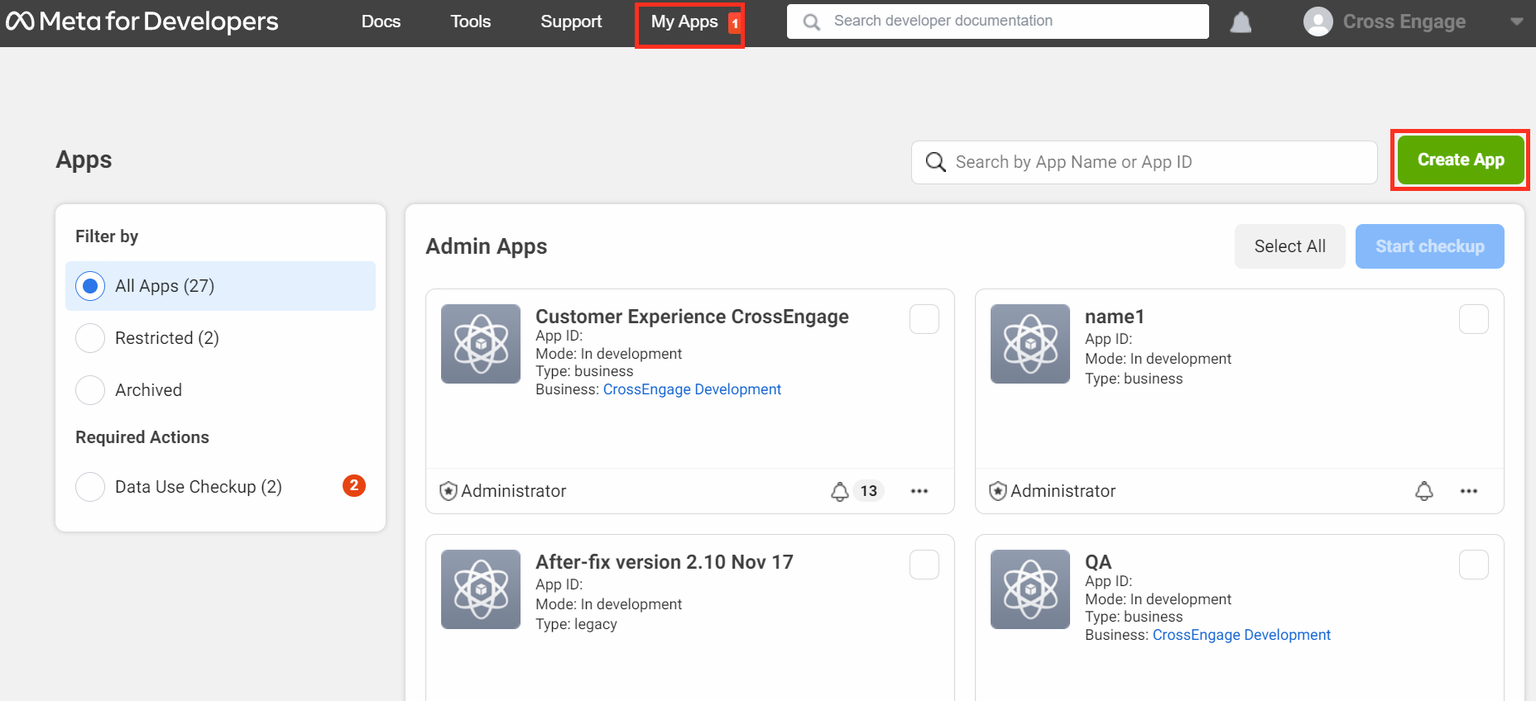Click the Search by App Name field

(1144, 162)
